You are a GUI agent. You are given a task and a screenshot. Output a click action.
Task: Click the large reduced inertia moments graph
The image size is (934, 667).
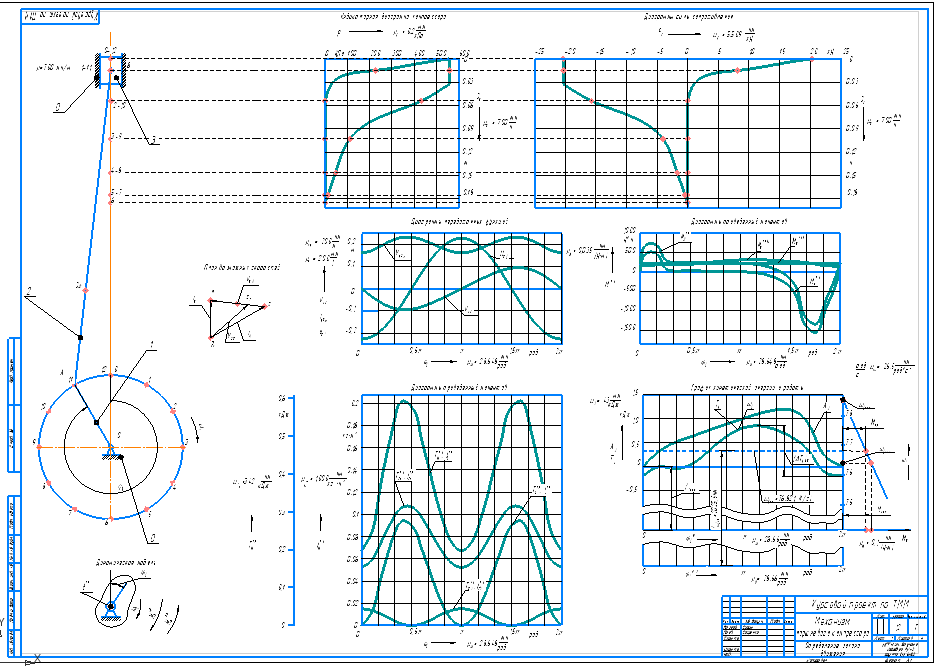pos(462,510)
